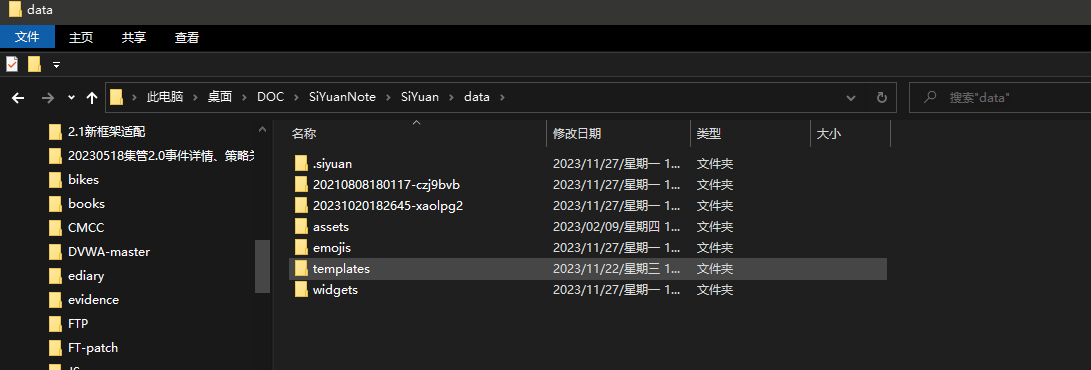Screen dimensions: 1091x370
Task: Select the 20210808180117-czj9bvb folder
Action: [588, 185]
